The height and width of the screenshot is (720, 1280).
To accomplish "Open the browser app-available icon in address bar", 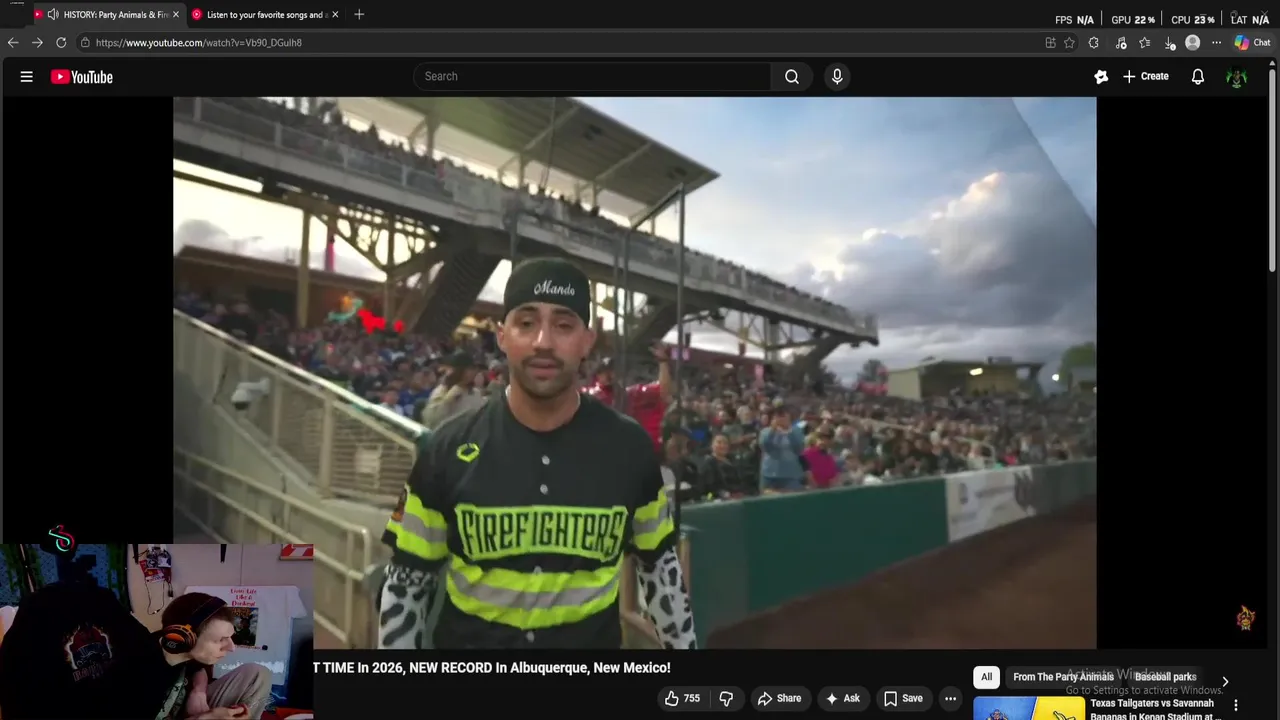I will tap(1050, 43).
